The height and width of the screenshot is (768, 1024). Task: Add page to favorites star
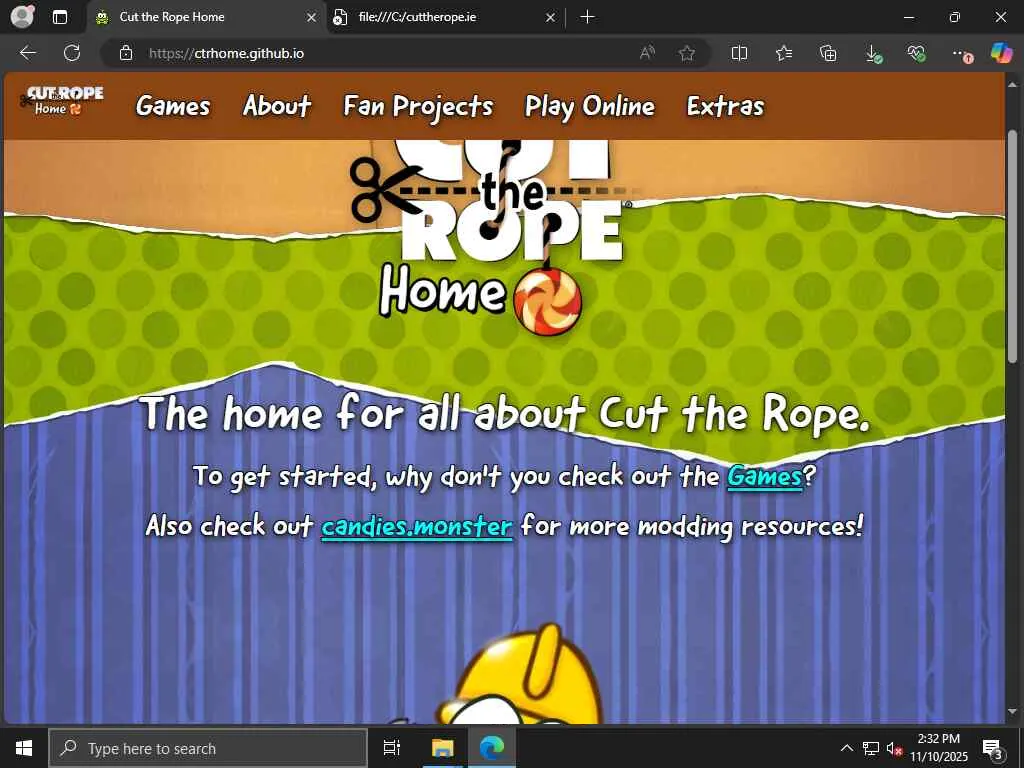click(686, 53)
